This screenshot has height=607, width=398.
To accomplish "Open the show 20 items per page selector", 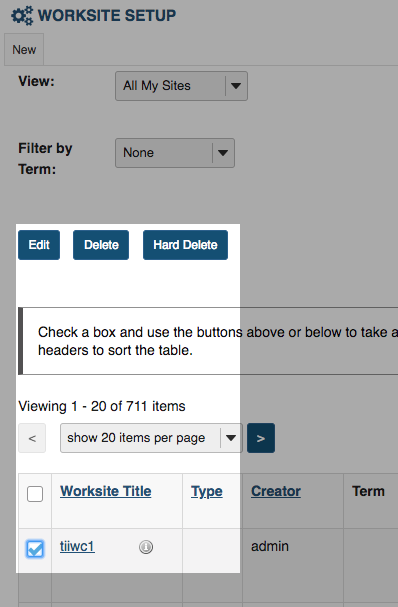I will pos(151,438).
